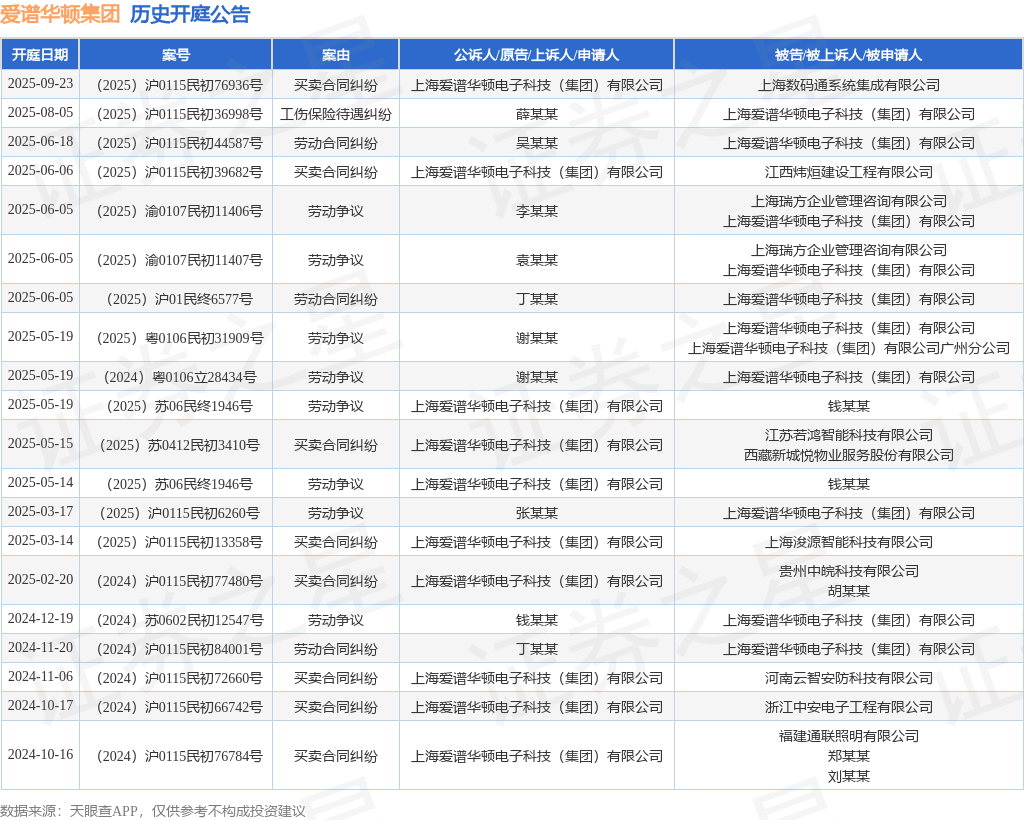
Task: Click the date 2025-06-18
Action: click(x=40, y=142)
